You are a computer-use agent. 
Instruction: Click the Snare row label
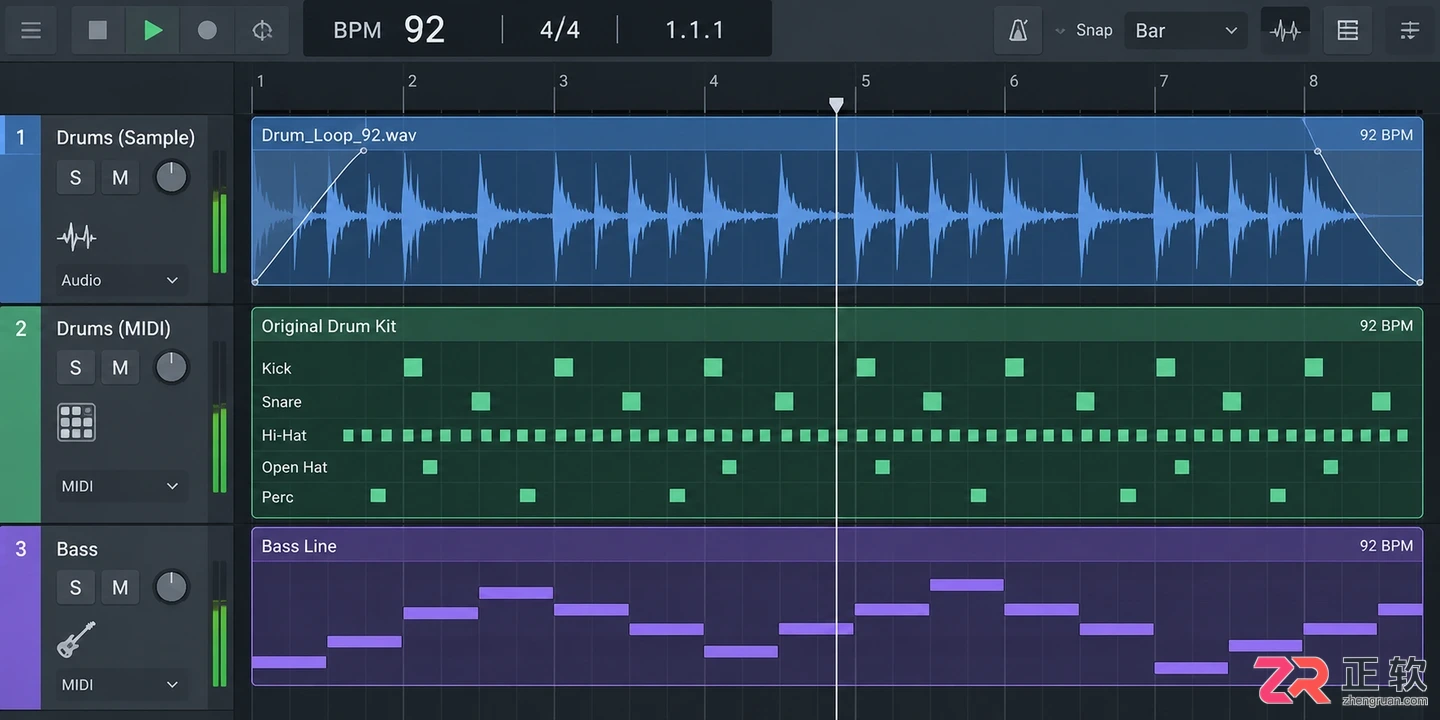click(281, 402)
